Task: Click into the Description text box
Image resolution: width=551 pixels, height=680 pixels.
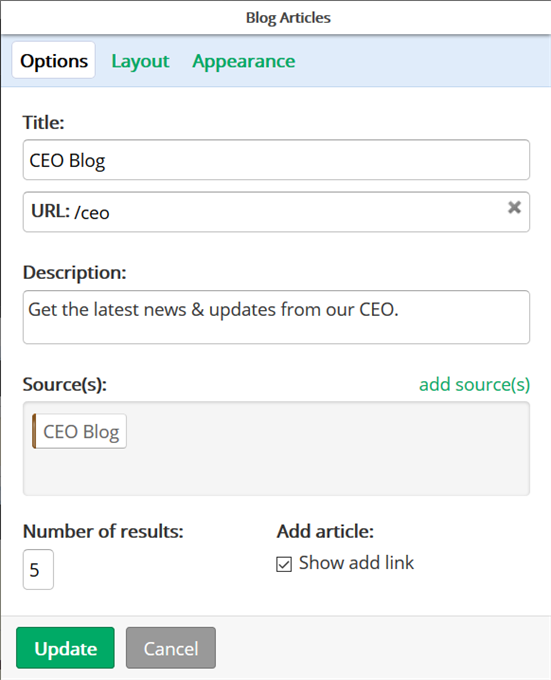Action: tap(276, 317)
